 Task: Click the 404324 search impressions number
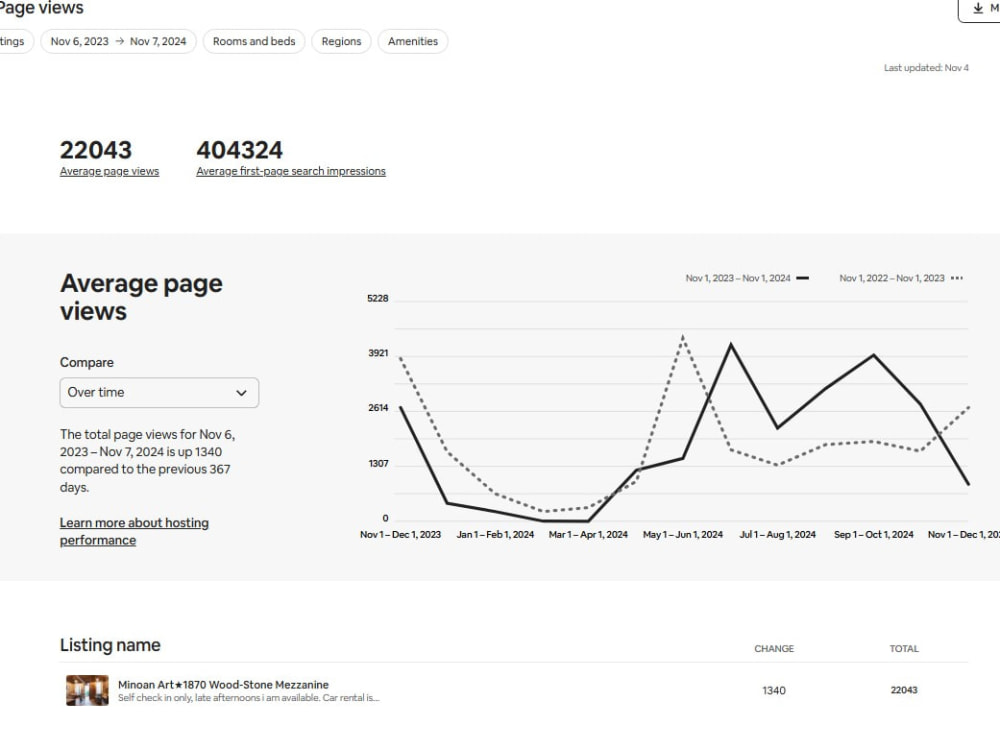pos(240,151)
